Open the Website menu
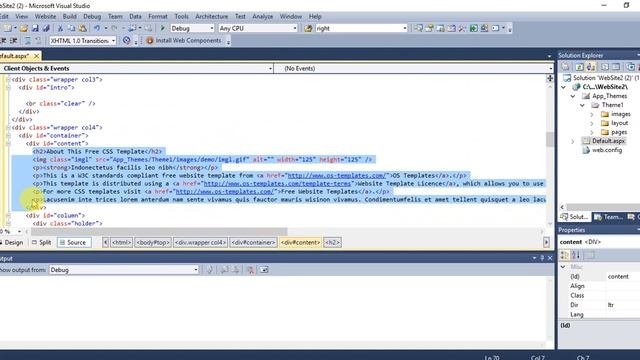This screenshot has width=640, height=360. click(x=45, y=16)
